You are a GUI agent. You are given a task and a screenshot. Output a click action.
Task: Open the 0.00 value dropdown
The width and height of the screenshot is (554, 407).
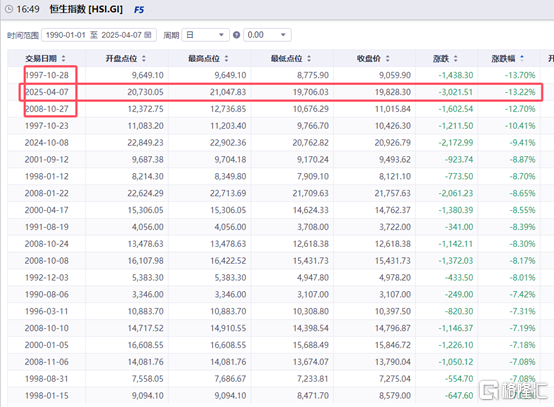click(x=267, y=35)
